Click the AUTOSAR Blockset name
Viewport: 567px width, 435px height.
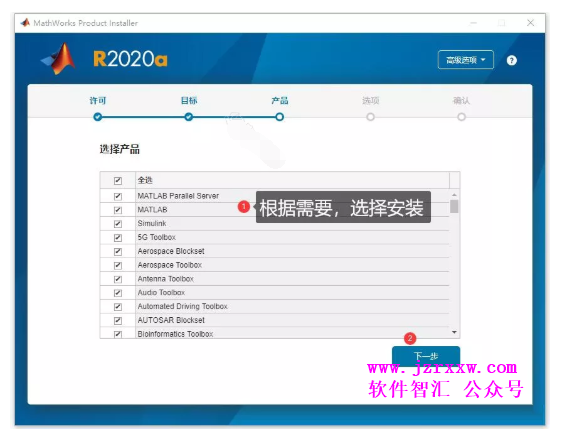(171, 320)
